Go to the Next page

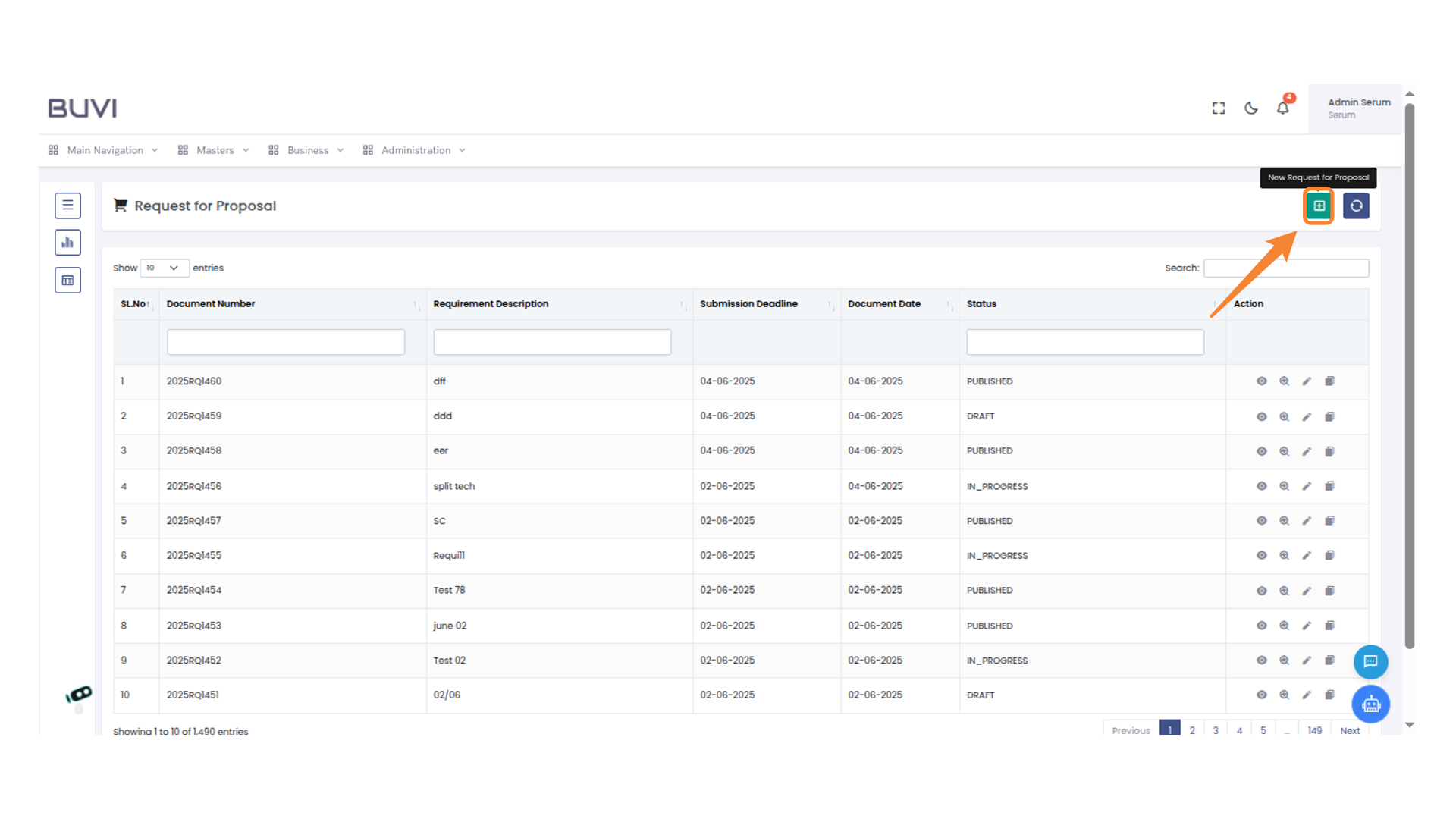[x=1350, y=730]
